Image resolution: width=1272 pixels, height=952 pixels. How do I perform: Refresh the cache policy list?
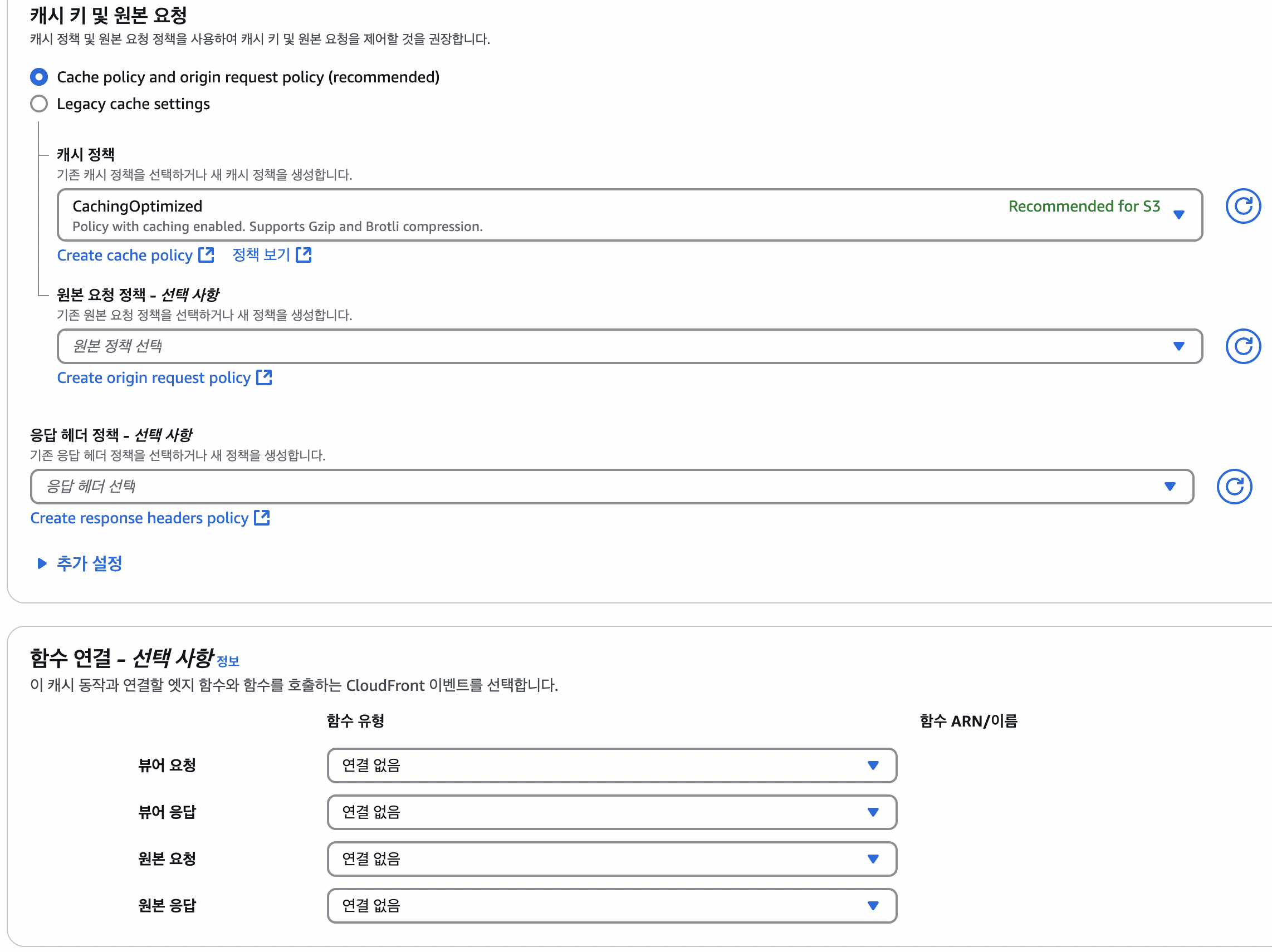(x=1242, y=206)
